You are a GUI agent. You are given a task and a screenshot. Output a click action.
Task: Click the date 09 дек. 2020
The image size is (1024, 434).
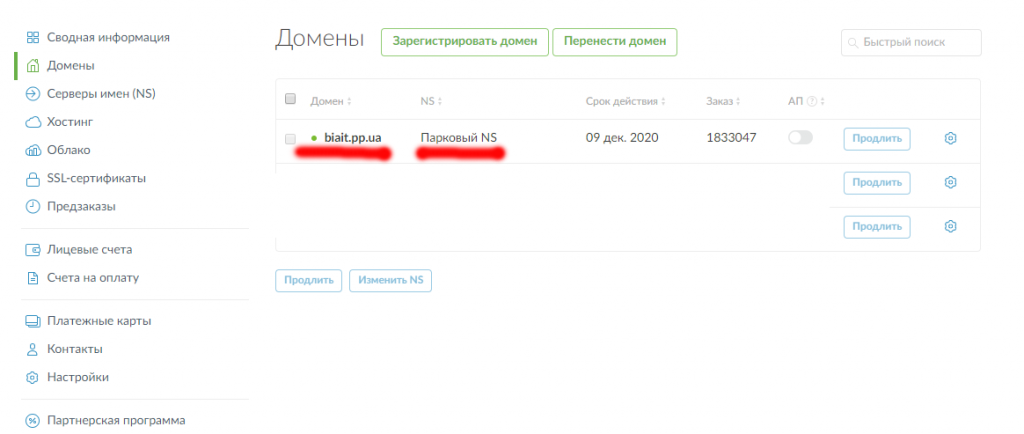click(x=622, y=138)
